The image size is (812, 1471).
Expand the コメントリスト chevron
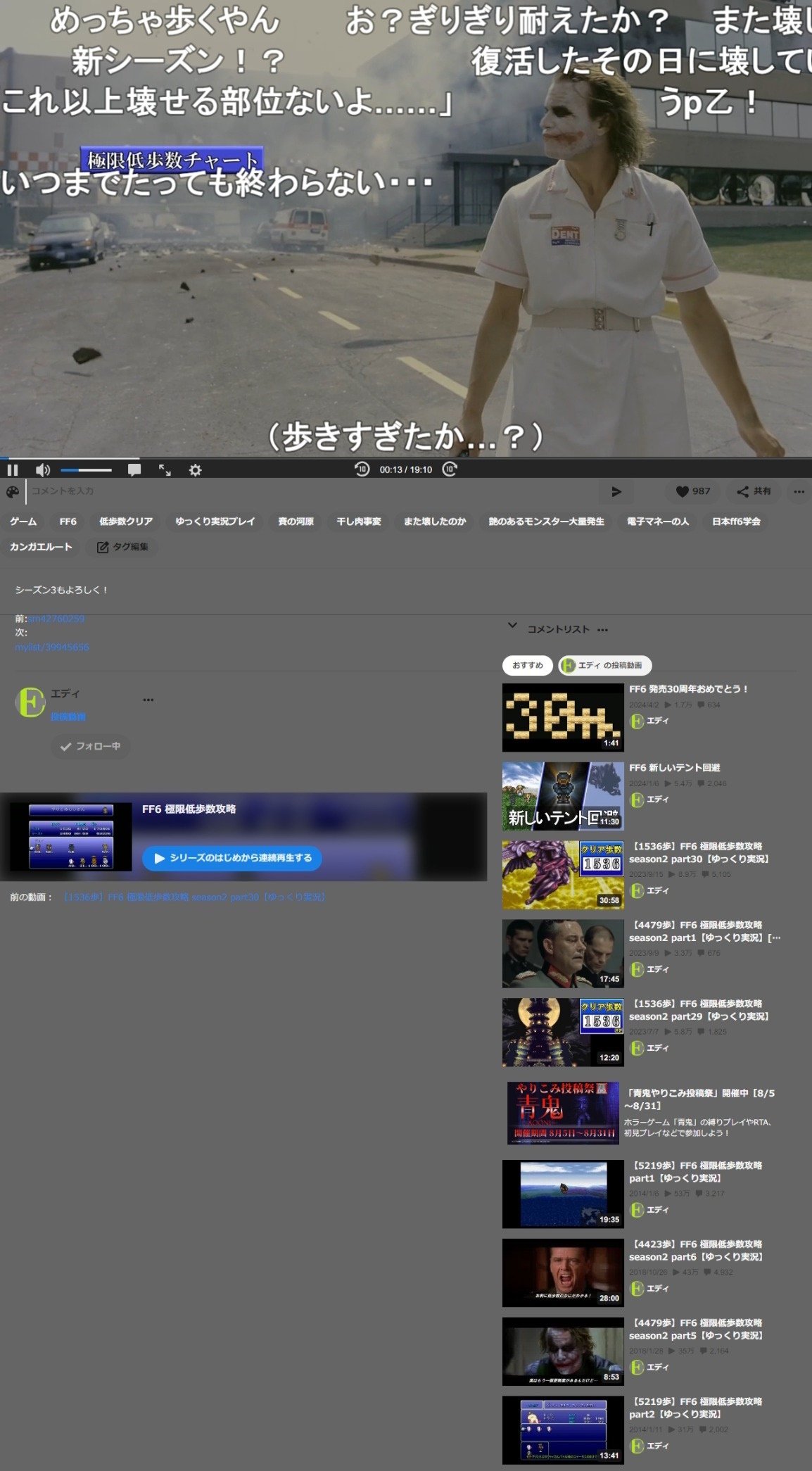coord(512,626)
